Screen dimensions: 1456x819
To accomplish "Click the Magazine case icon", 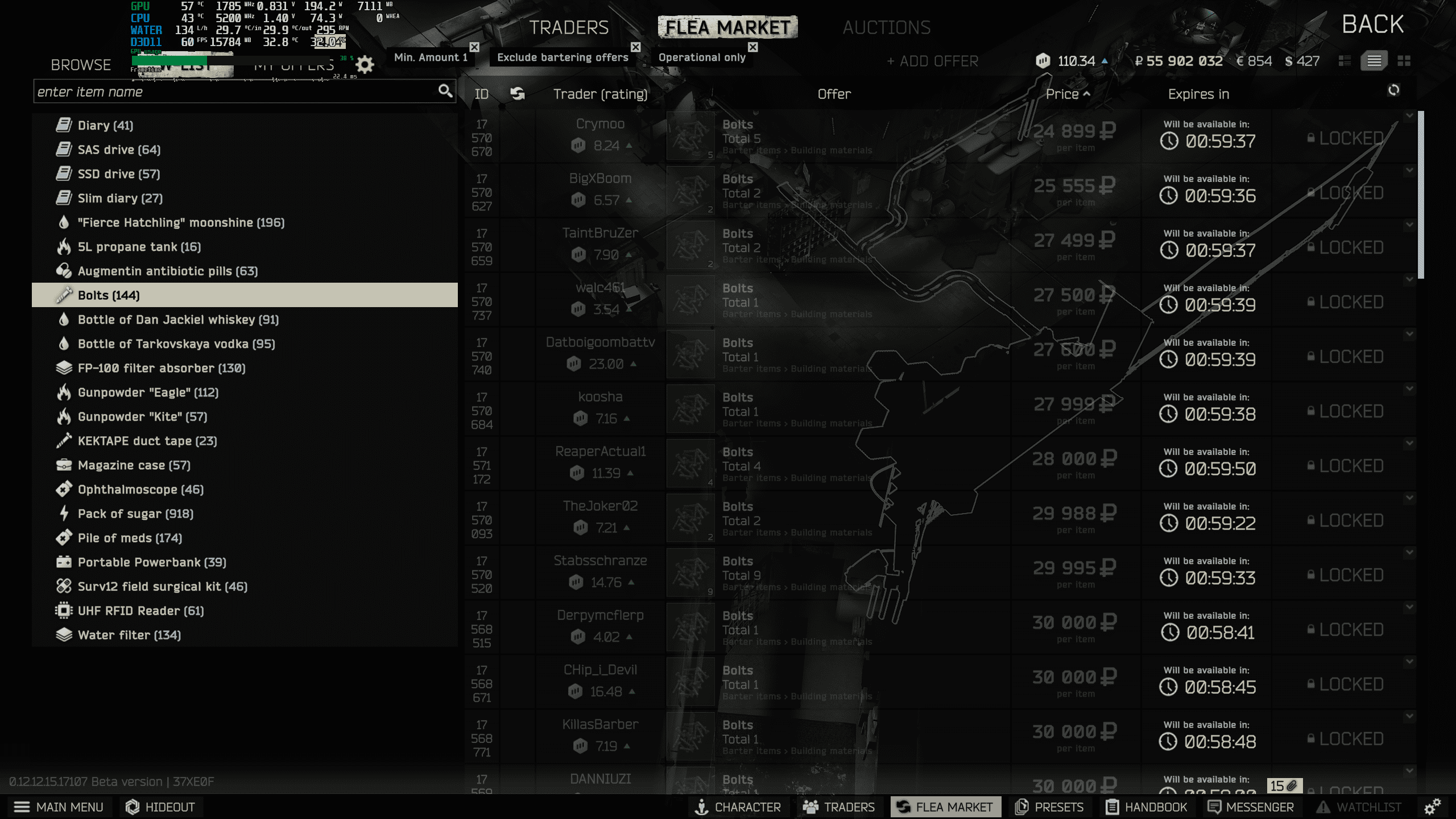I will [x=64, y=465].
